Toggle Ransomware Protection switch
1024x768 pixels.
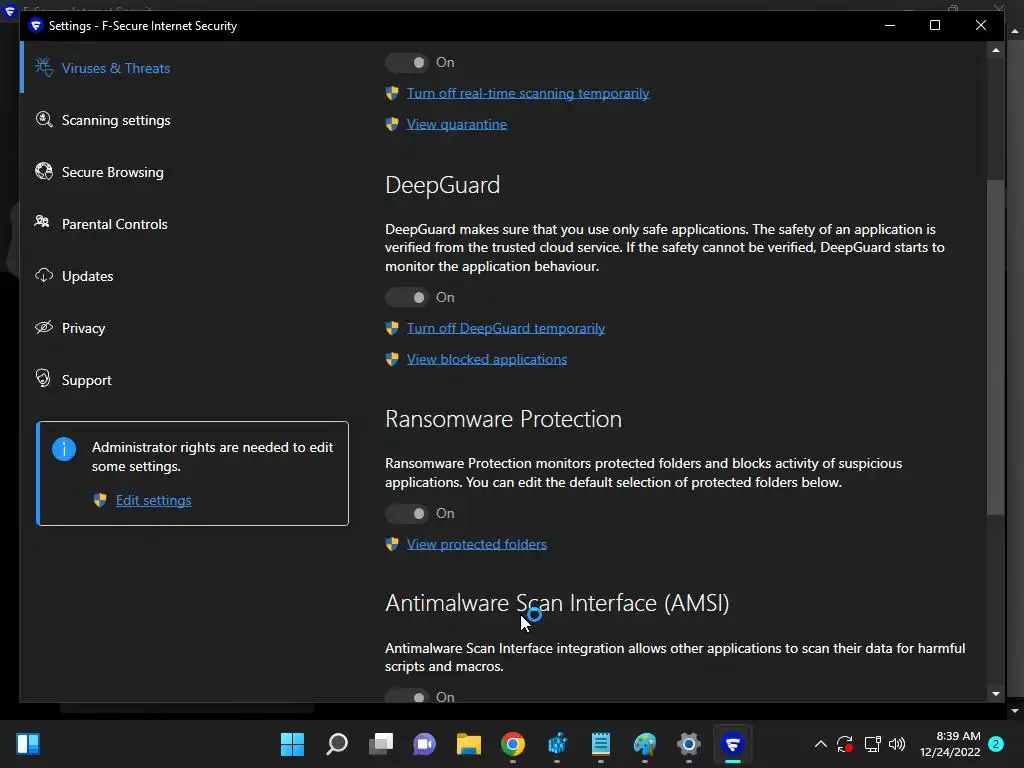pyautogui.click(x=407, y=513)
